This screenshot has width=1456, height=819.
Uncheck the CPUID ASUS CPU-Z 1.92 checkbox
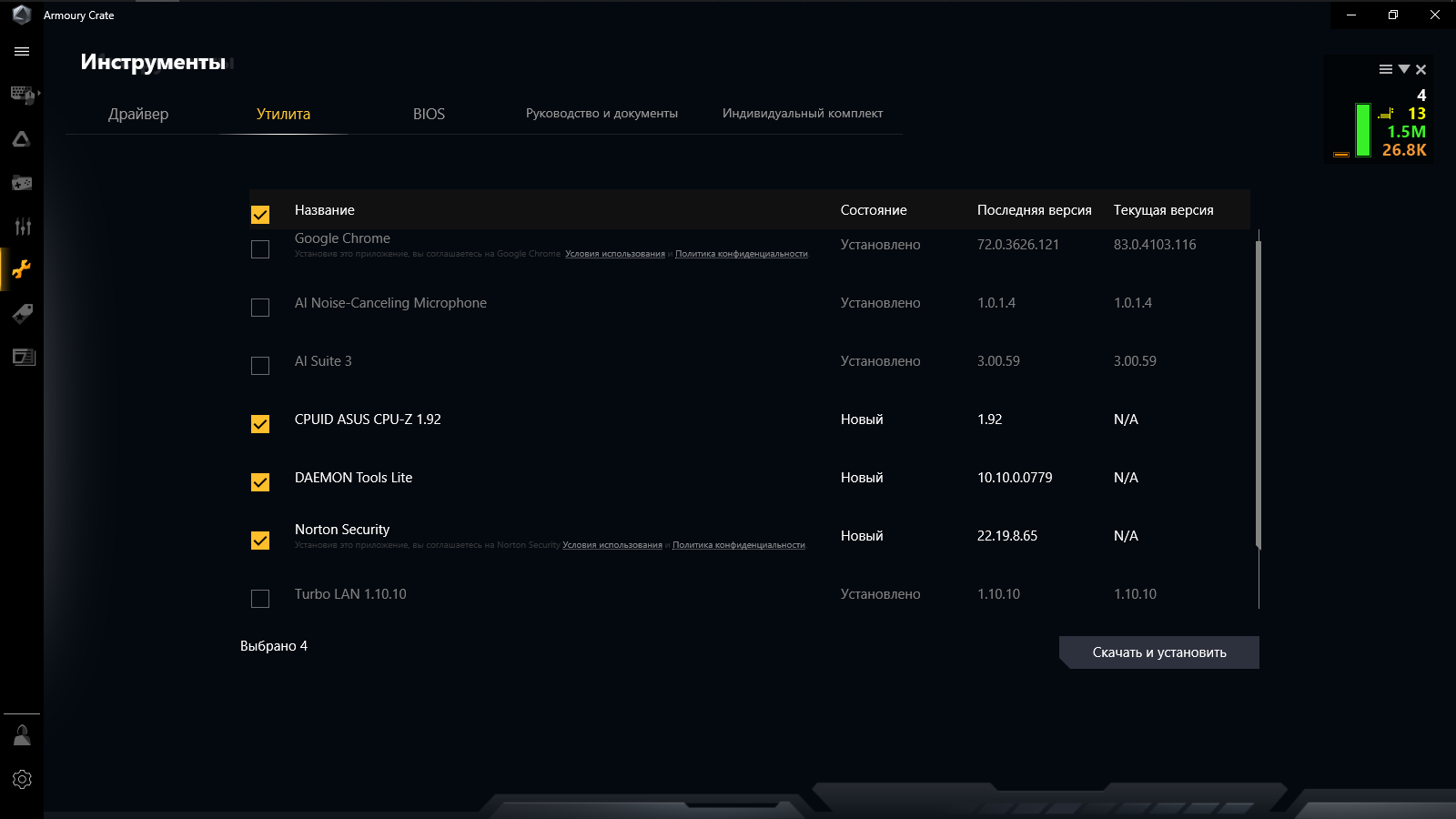[x=260, y=424]
